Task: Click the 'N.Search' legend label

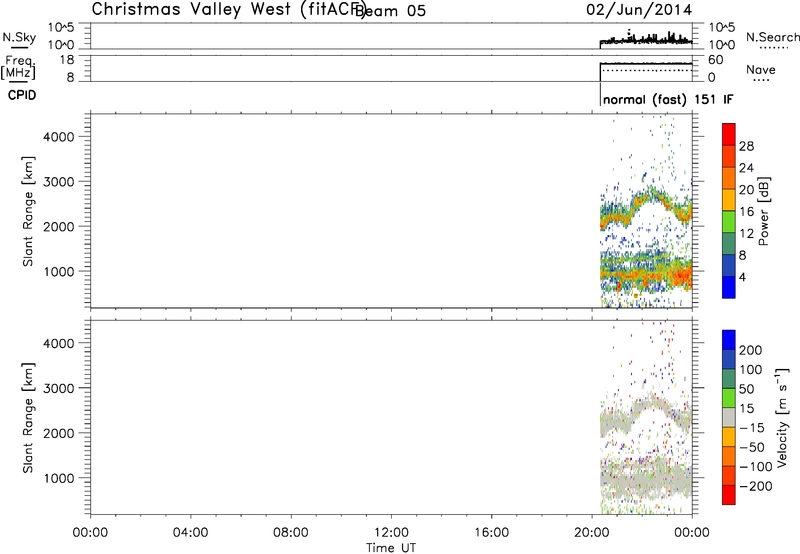Action: click(x=773, y=37)
